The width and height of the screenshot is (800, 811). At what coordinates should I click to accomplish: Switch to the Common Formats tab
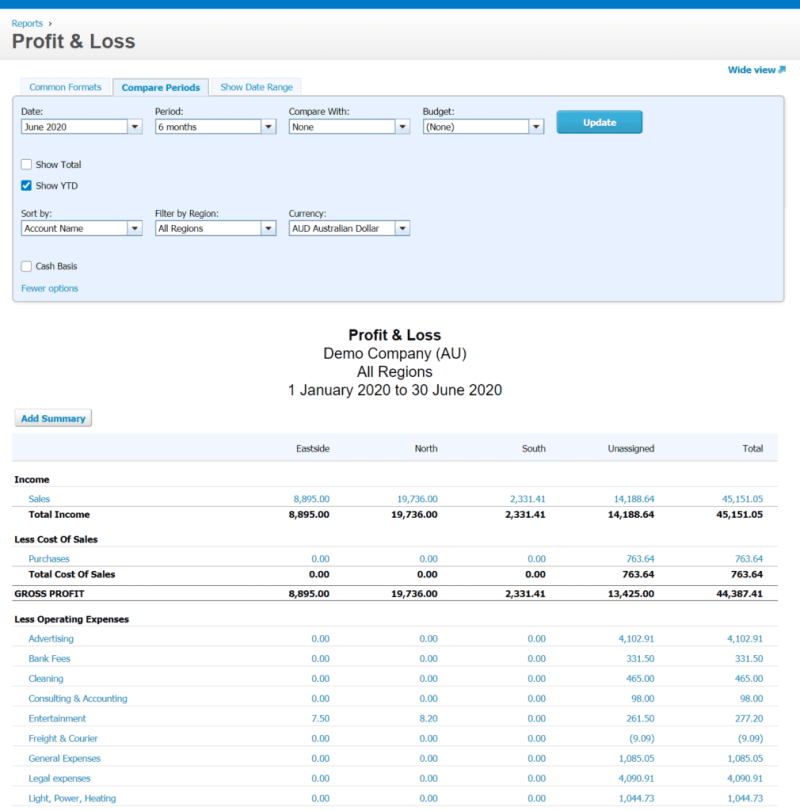click(65, 88)
